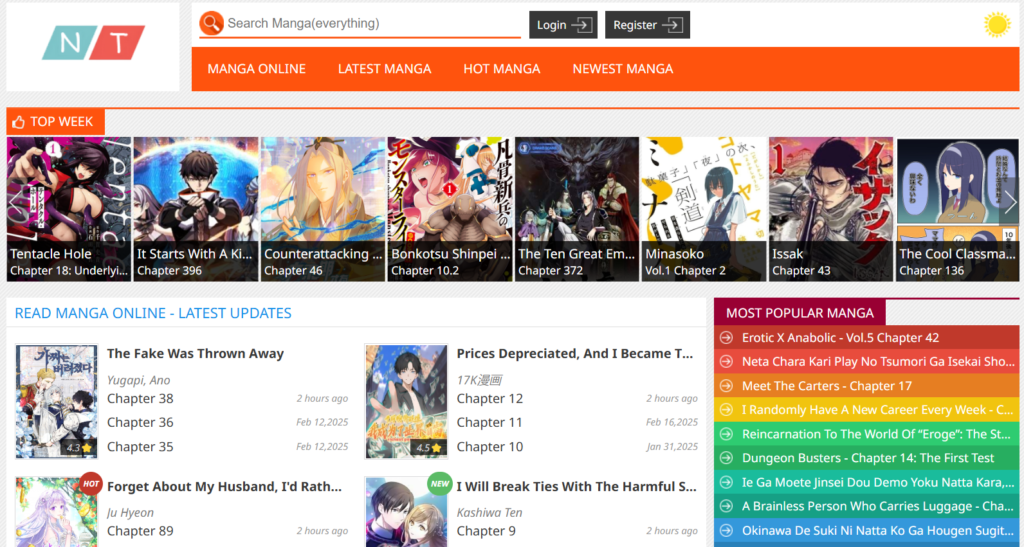Open Prices Depreciated, And I Became T... title
This screenshot has width=1024, height=547.
(575, 353)
